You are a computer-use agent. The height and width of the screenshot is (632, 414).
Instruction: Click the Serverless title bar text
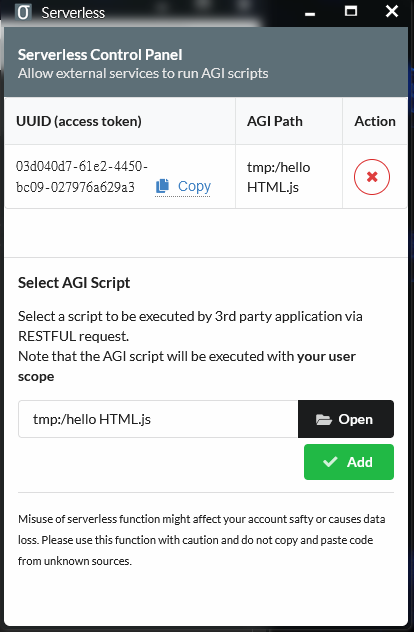[x=73, y=13]
